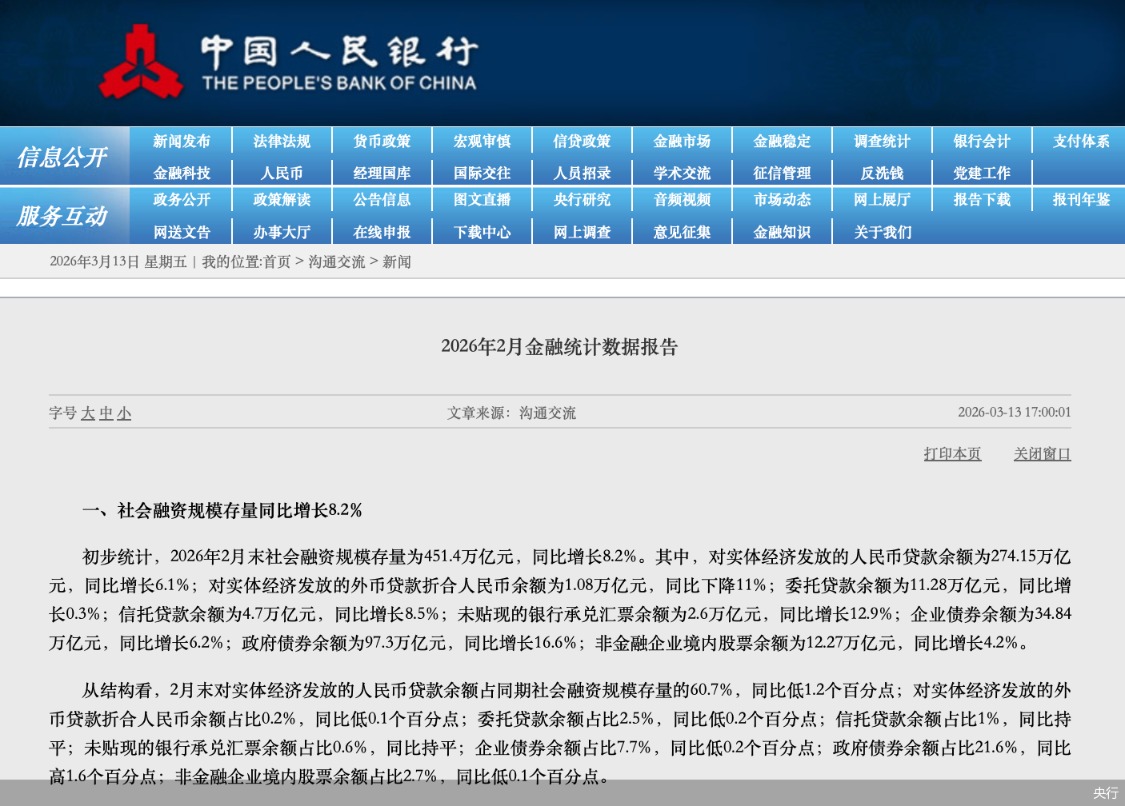Open 网上调查 under 服务互动
Screen dimensions: 1125x806
[x=583, y=231]
